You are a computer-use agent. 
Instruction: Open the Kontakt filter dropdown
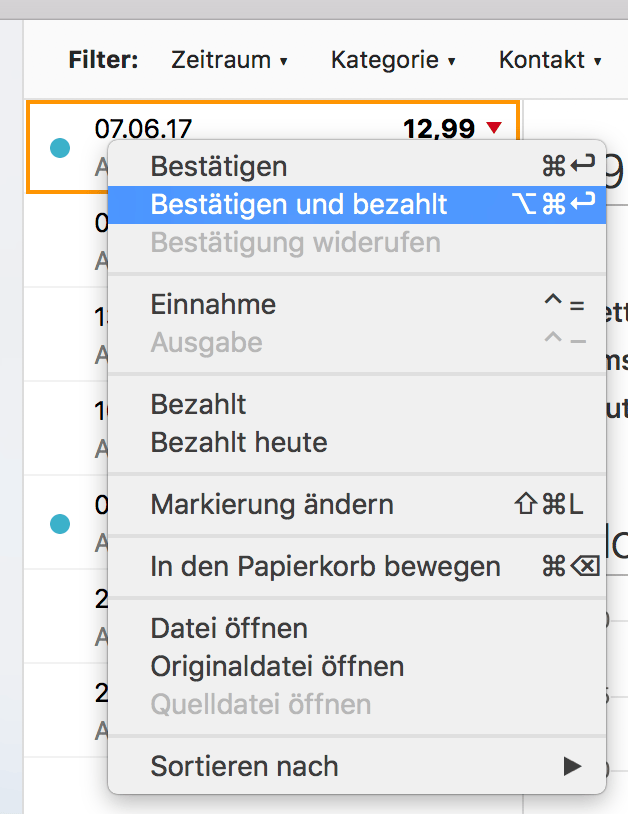tap(550, 61)
